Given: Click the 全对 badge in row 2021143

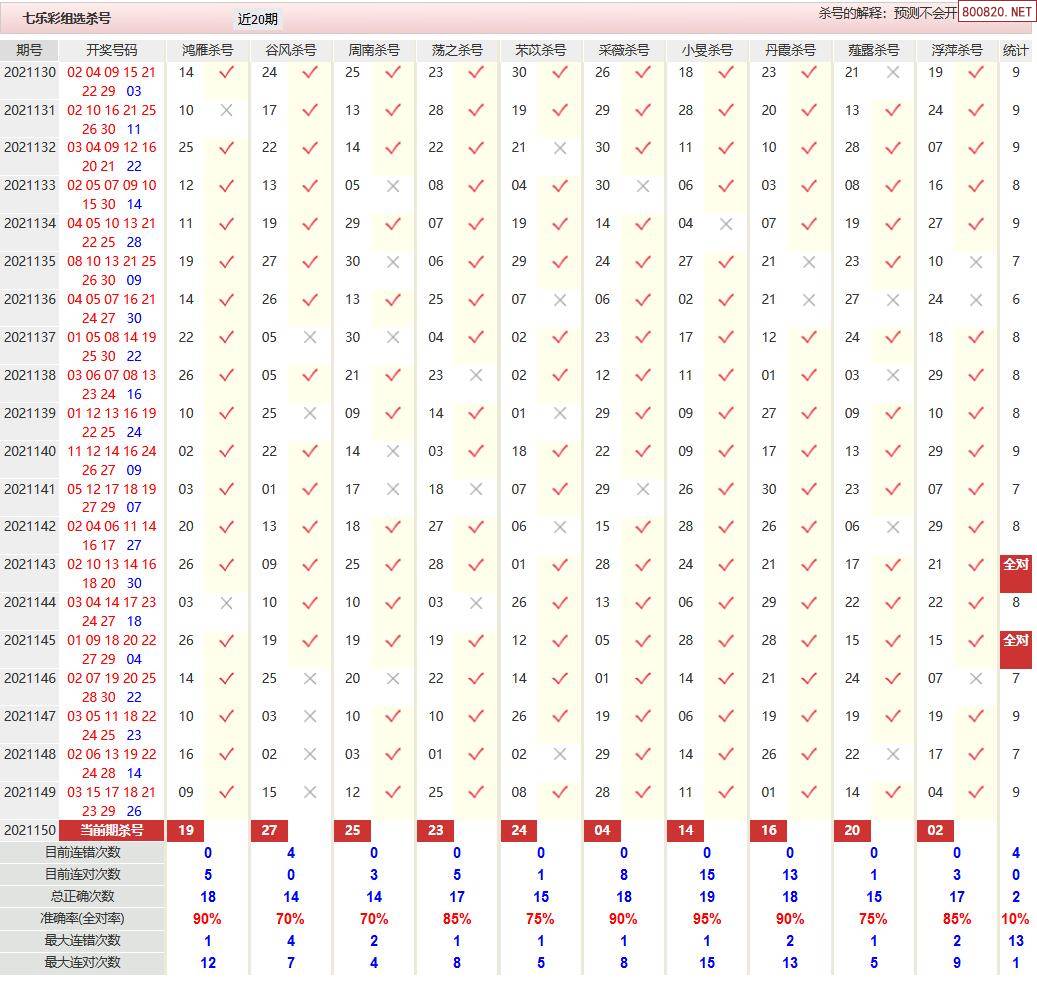Looking at the screenshot, I should pyautogui.click(x=1016, y=574).
